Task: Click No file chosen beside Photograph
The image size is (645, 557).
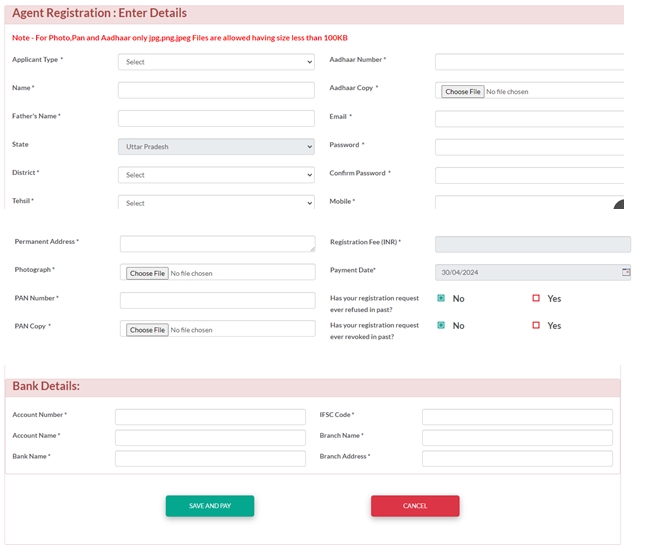Action: 191,274
